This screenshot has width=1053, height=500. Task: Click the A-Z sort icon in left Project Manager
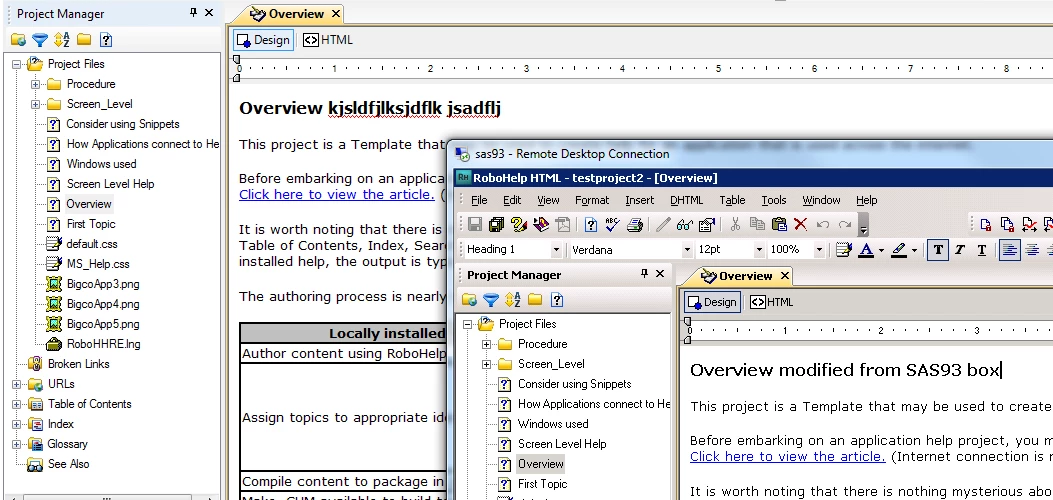pos(62,40)
